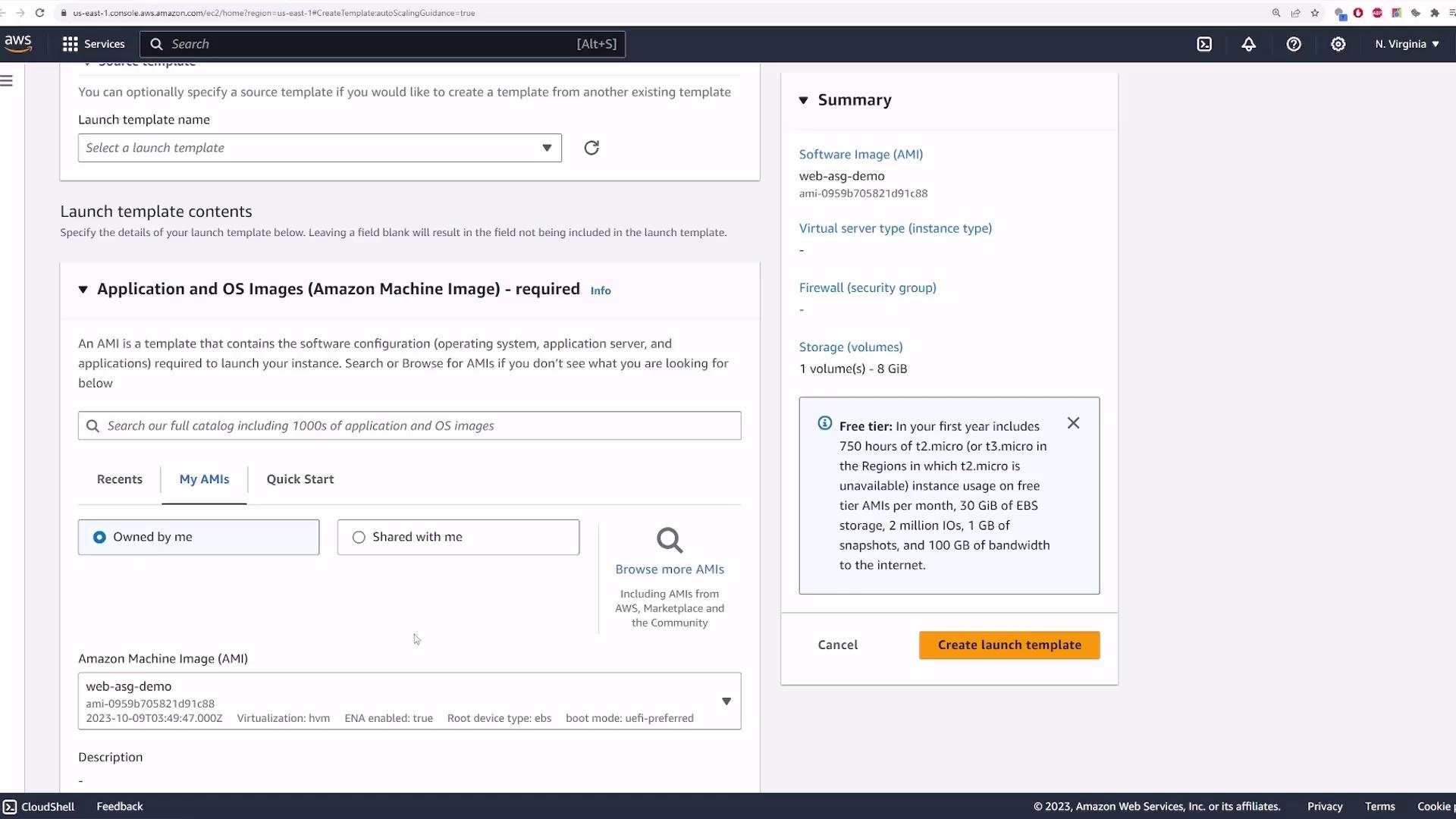Expand the Amazon Machine Image dropdown

tap(726, 701)
